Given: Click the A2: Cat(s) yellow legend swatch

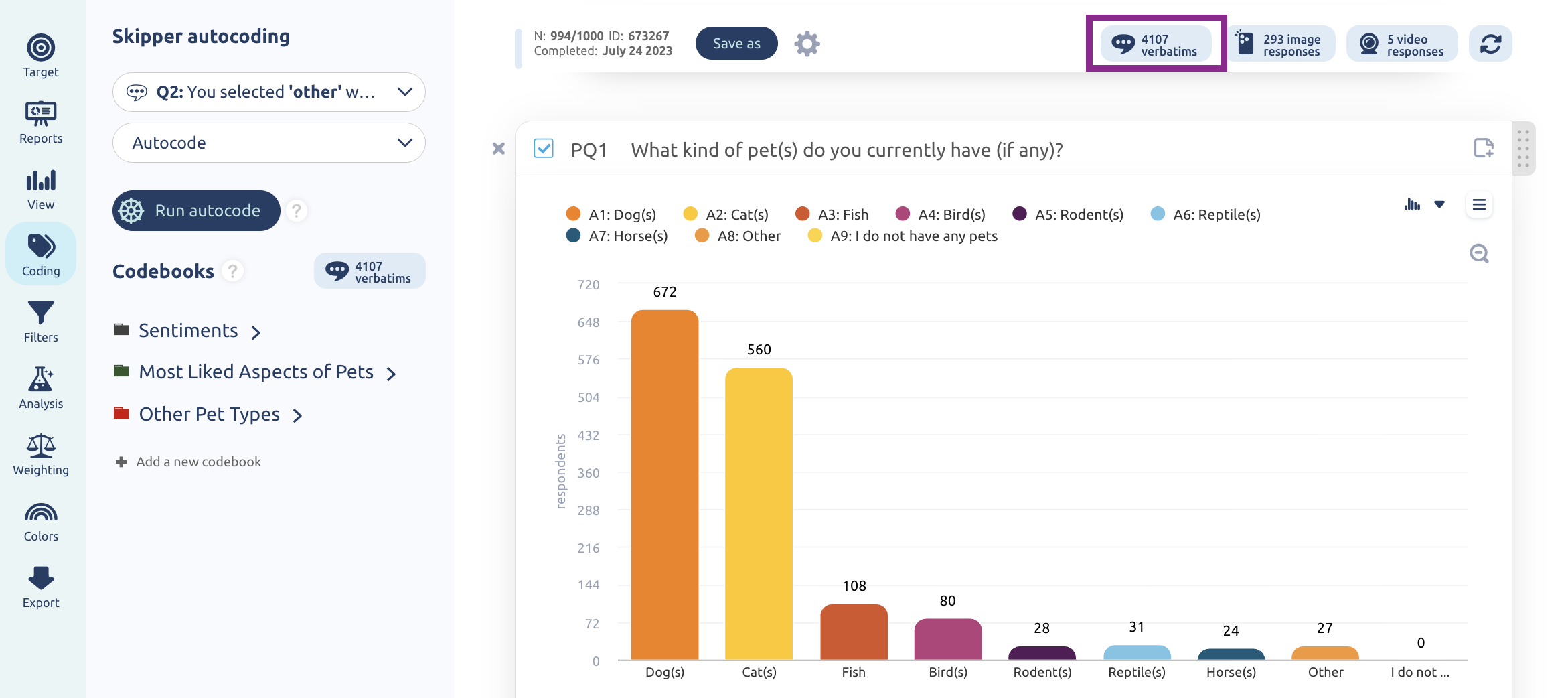Looking at the screenshot, I should 690,214.
